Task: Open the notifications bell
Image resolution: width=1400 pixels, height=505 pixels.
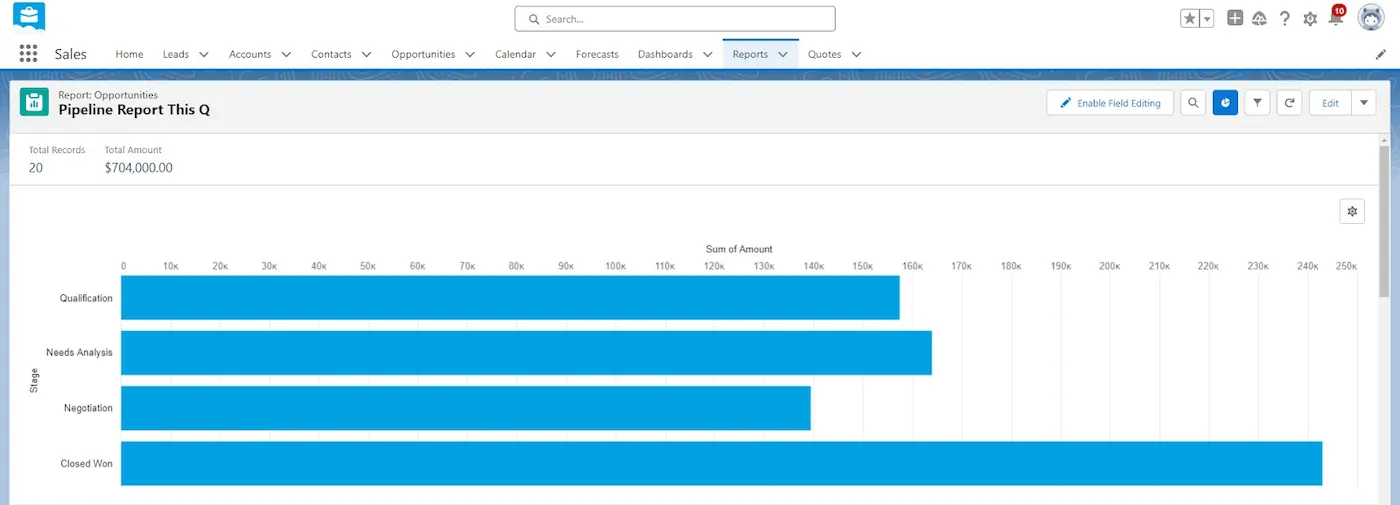Action: pos(1335,19)
